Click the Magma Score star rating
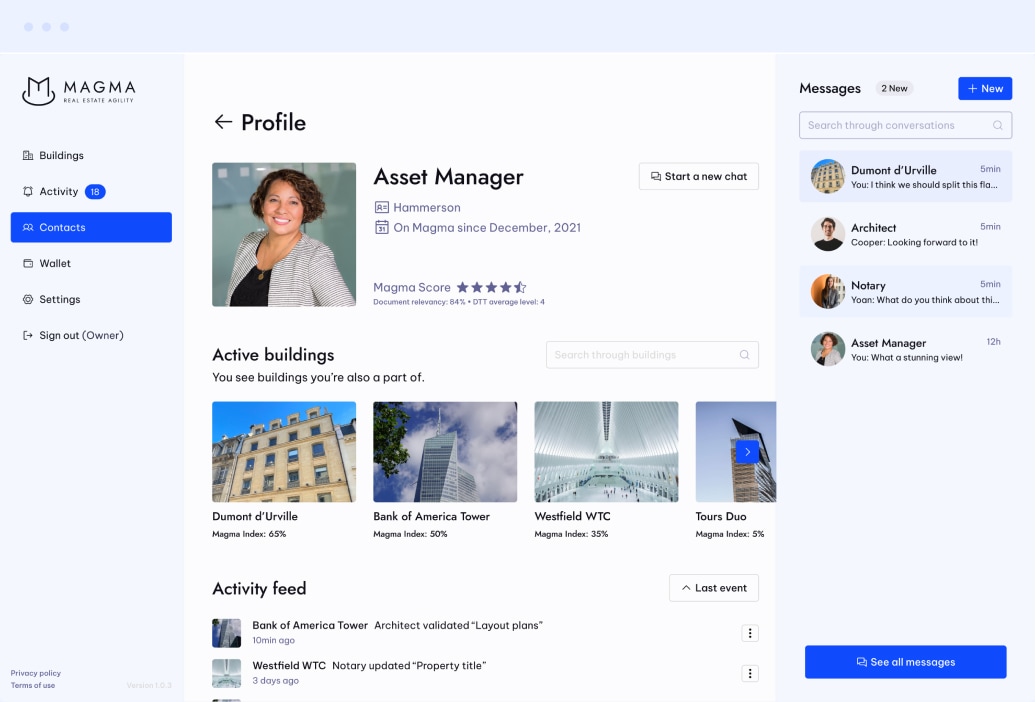1036x702 pixels. [x=489, y=287]
